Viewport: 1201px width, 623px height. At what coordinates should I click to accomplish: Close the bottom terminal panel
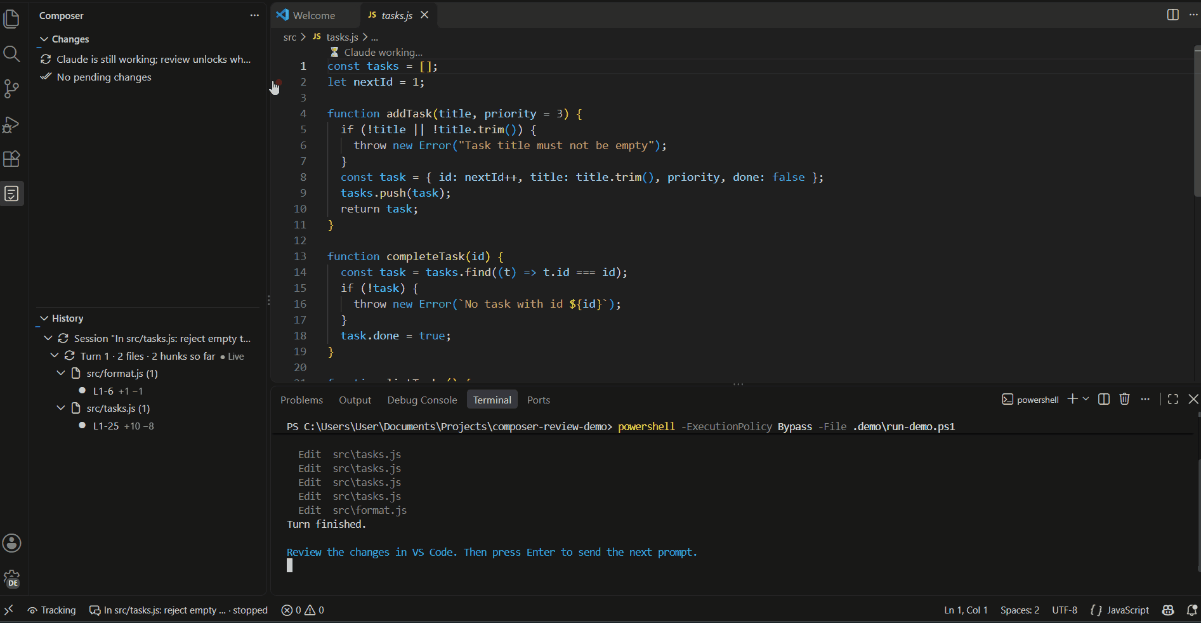click(x=1193, y=399)
